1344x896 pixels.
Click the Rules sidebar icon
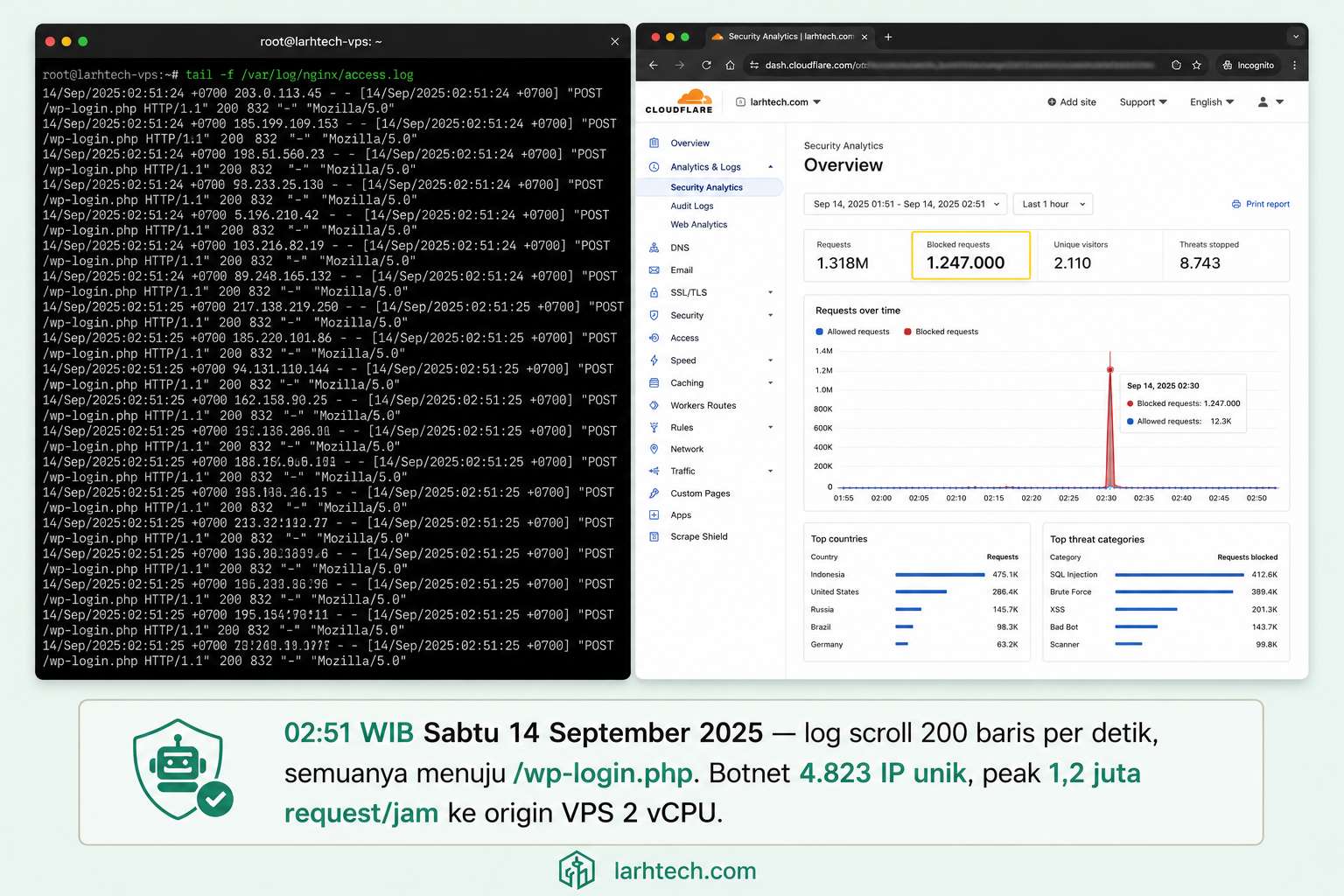coord(654,427)
